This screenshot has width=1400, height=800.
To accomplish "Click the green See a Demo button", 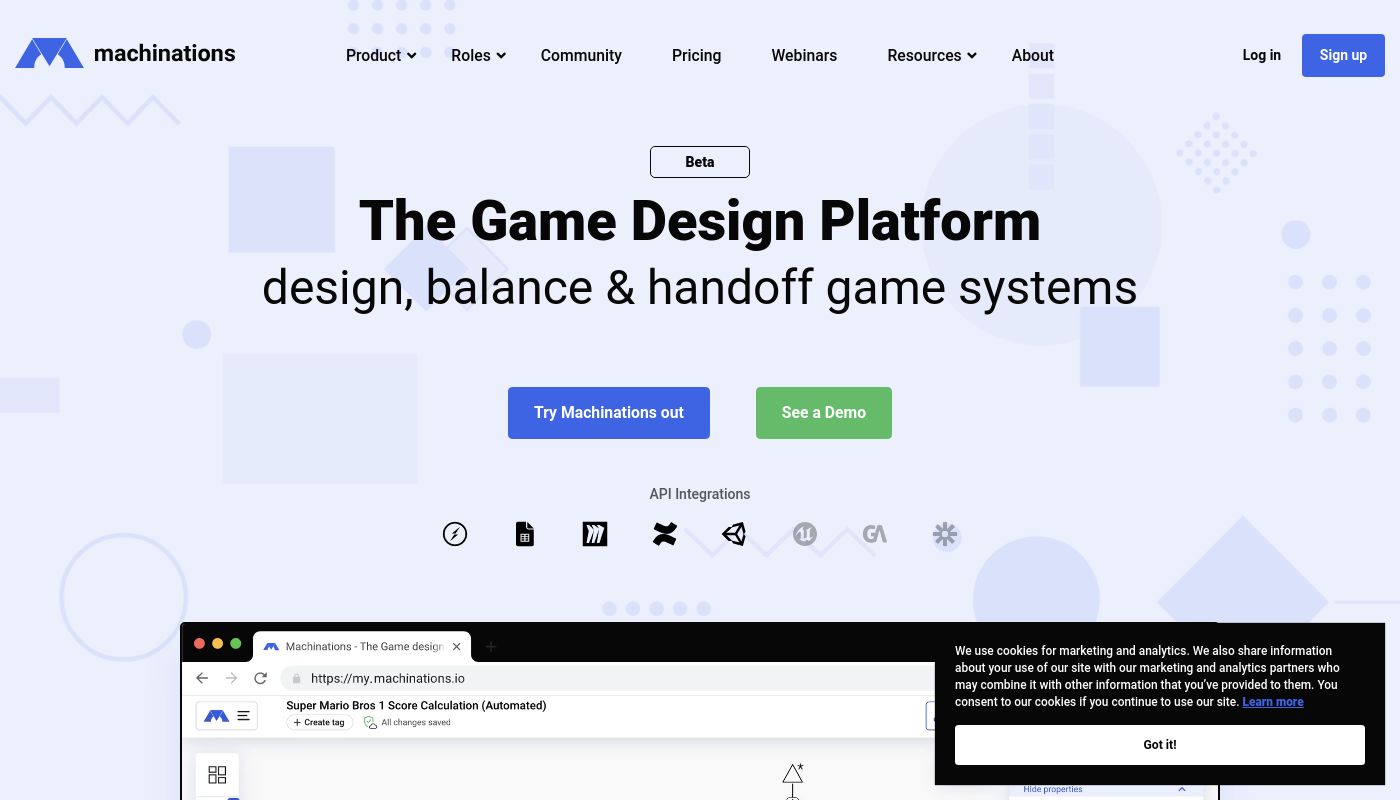I will [x=824, y=413].
